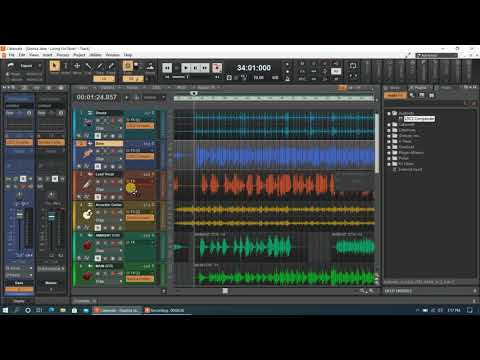The image size is (480, 360).
Task: Click the red Record button
Action: coord(217,68)
